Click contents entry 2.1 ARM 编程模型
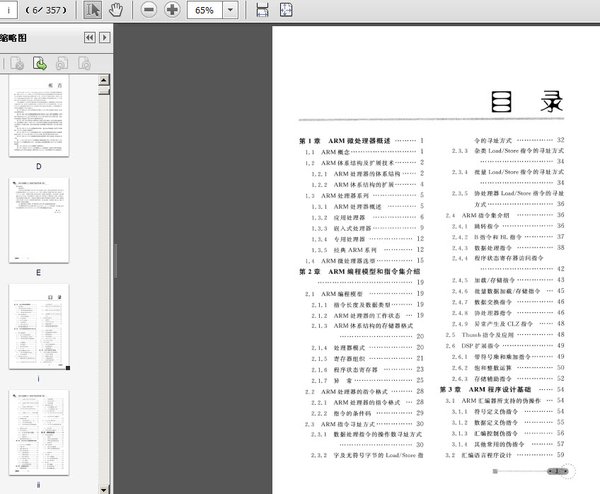 click(364, 293)
